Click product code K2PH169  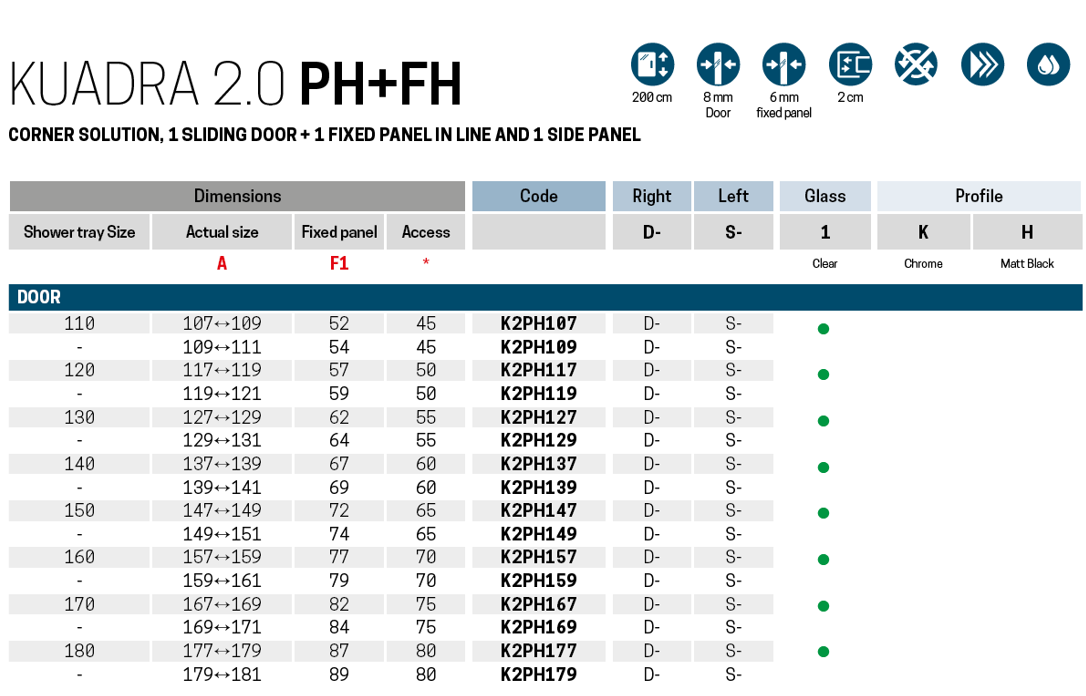[538, 627]
